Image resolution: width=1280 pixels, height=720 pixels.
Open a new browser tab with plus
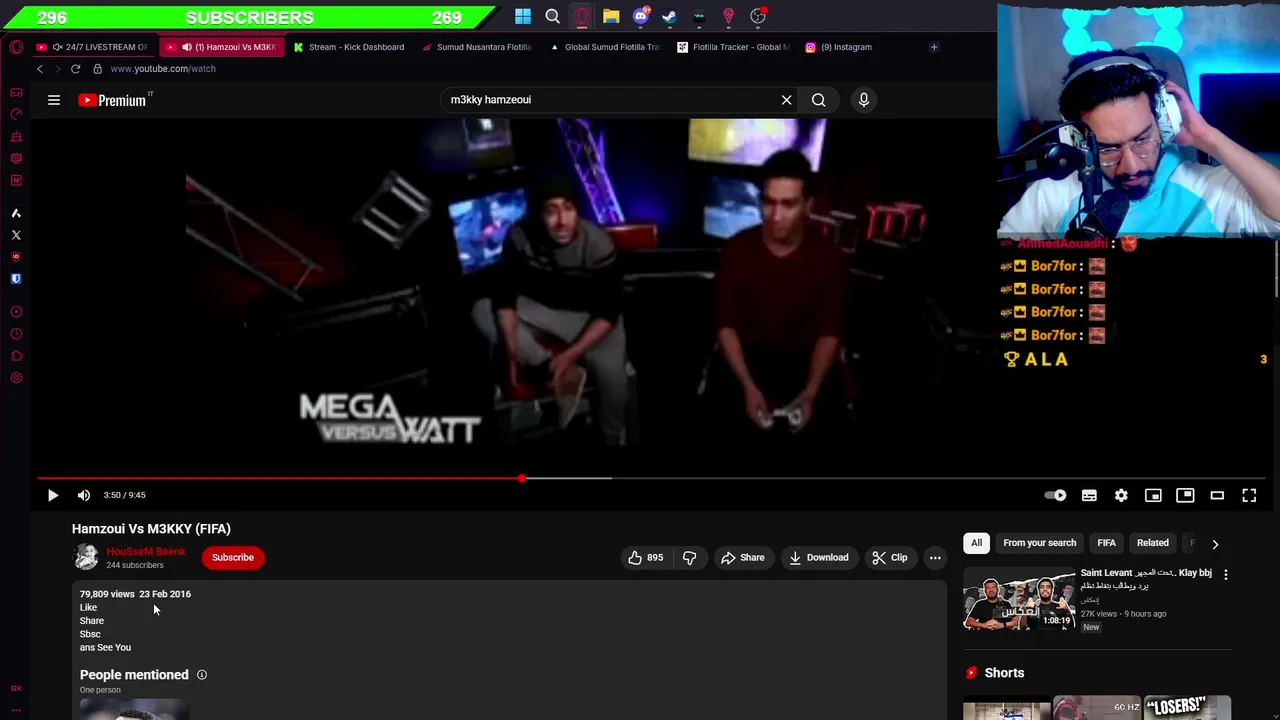[934, 47]
